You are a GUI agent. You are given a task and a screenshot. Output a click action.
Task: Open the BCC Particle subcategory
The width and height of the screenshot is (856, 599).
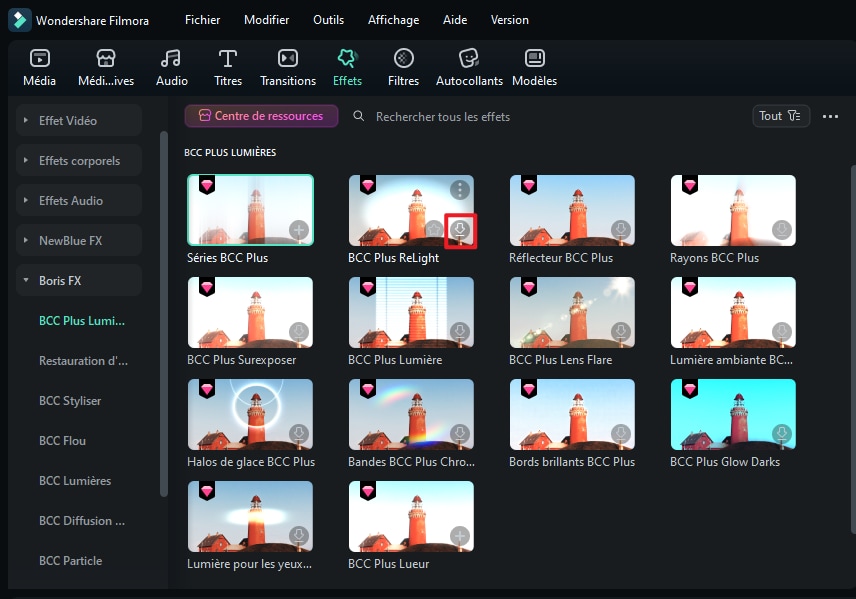tap(70, 561)
